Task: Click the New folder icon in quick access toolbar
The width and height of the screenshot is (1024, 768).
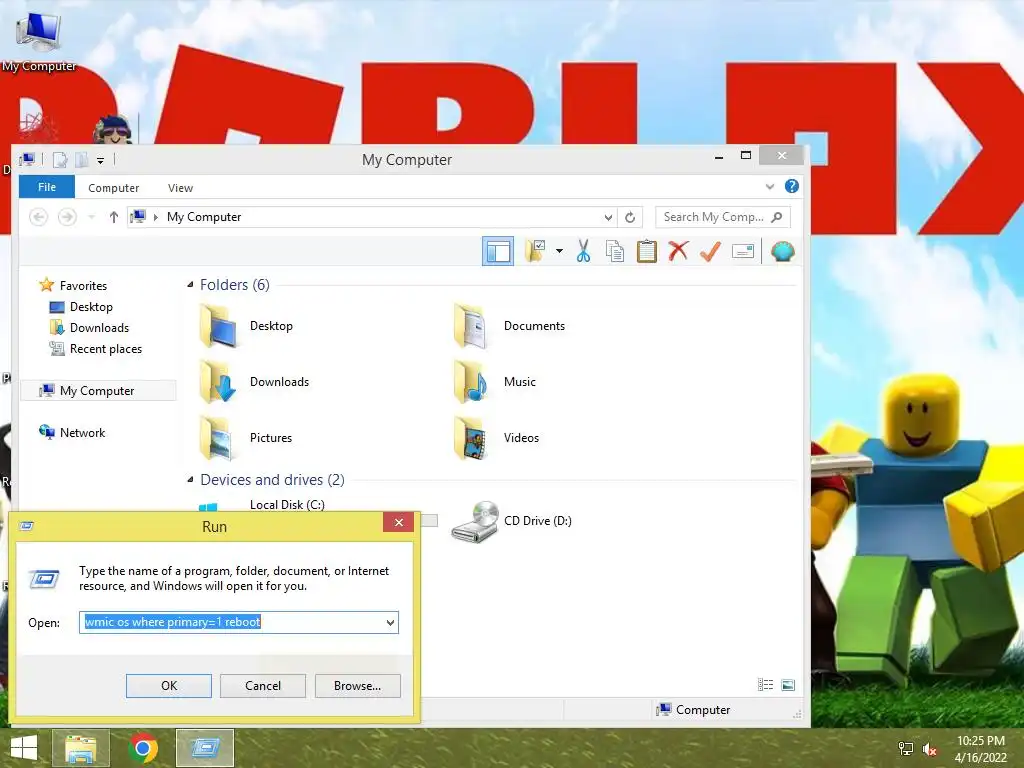Action: tap(81, 159)
